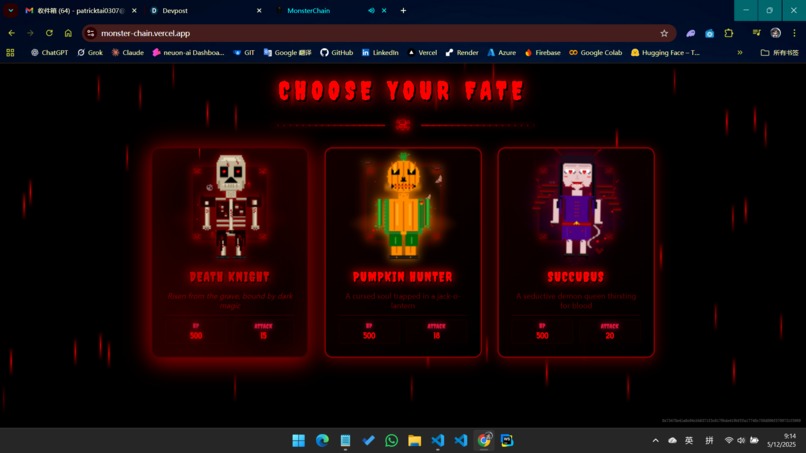Open the purple extension icon in toolbar
The height and width of the screenshot is (453, 806).
pyautogui.click(x=690, y=33)
